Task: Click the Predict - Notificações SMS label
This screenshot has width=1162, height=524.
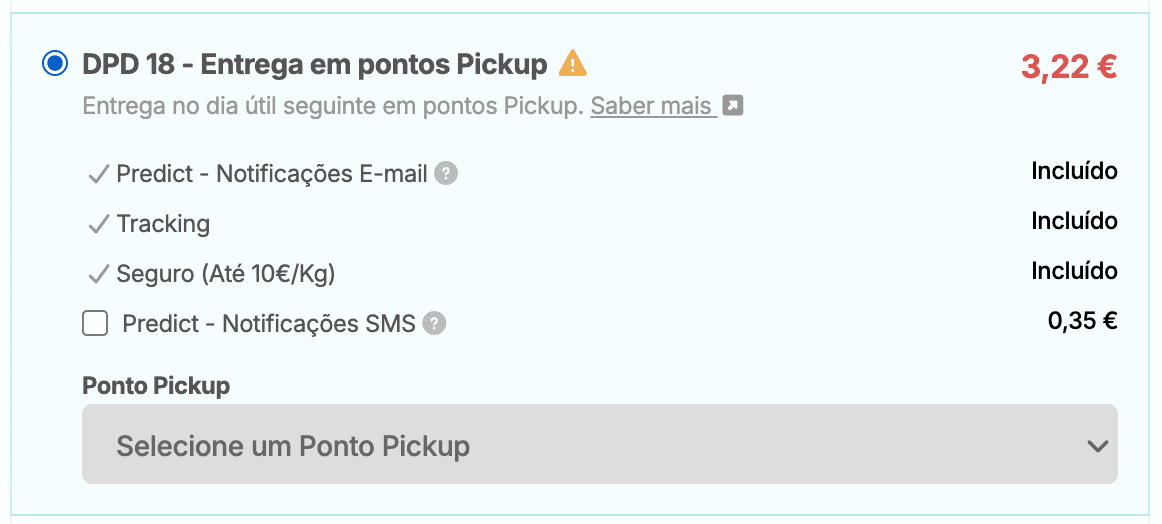Action: coord(268,324)
